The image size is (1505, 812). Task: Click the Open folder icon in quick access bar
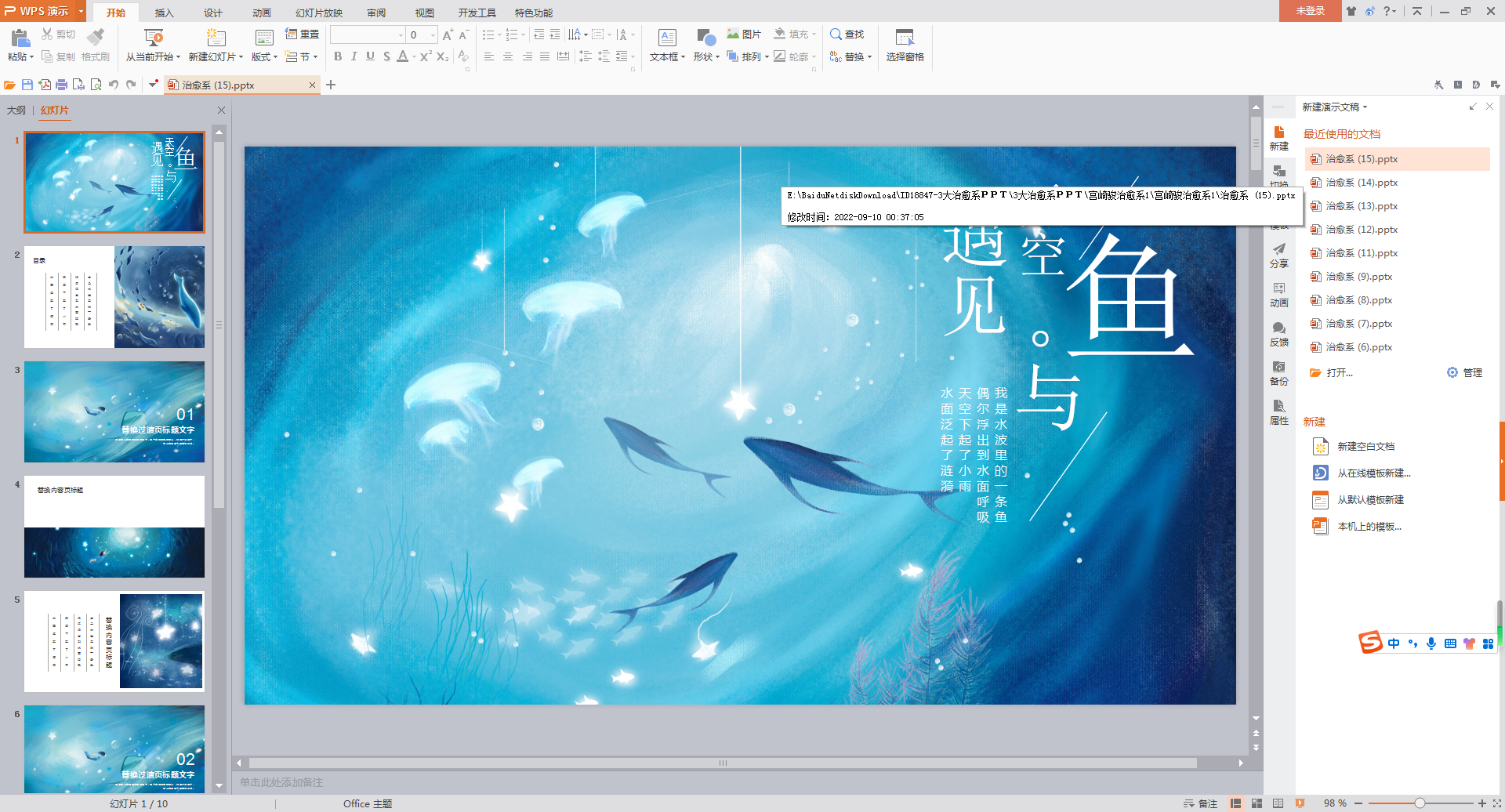pos(10,85)
